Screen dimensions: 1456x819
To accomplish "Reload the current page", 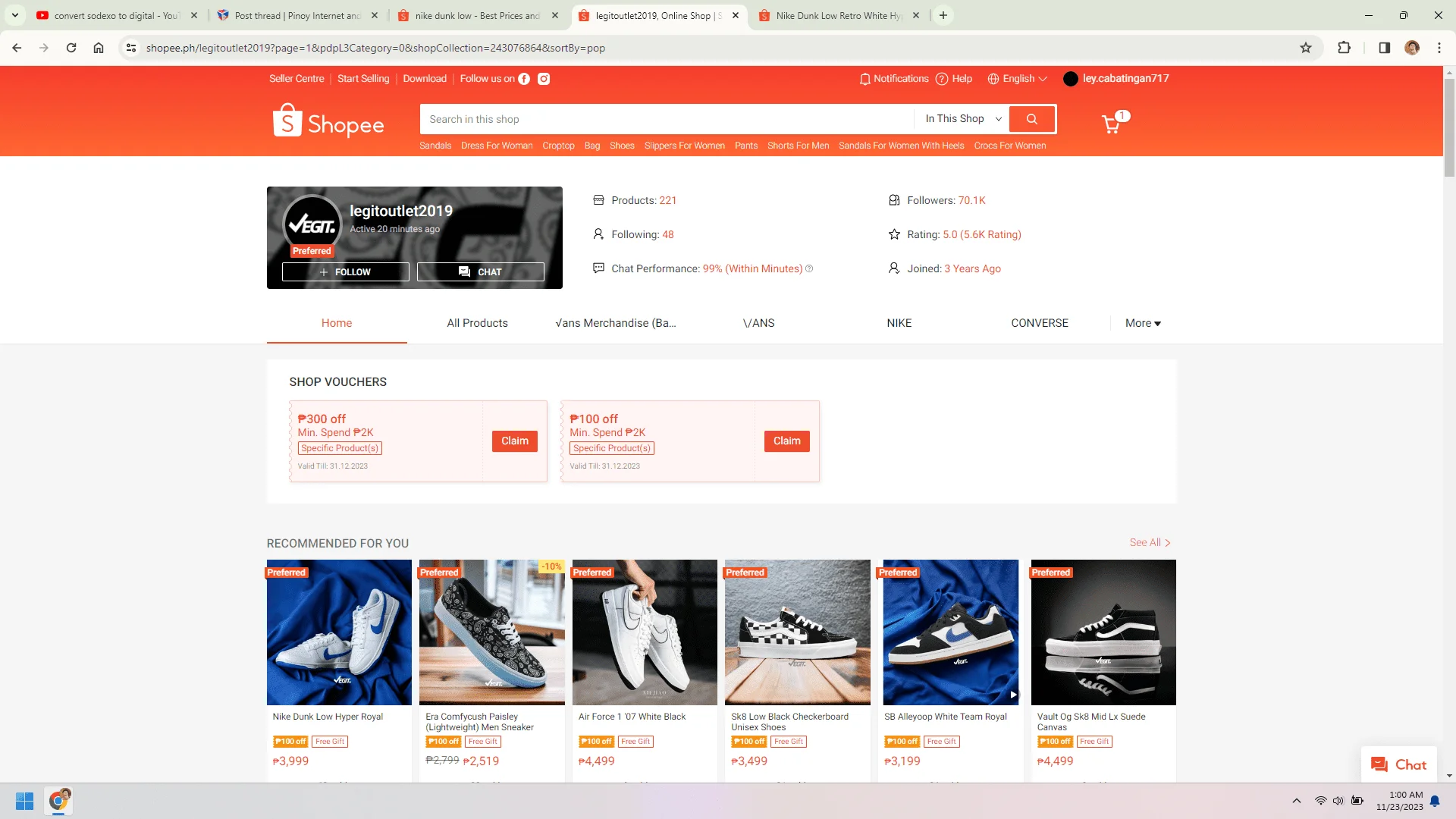I will pos(71,48).
